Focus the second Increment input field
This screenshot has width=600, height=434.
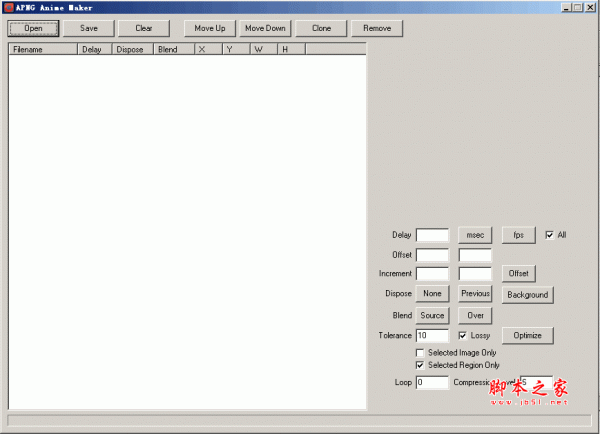475,274
